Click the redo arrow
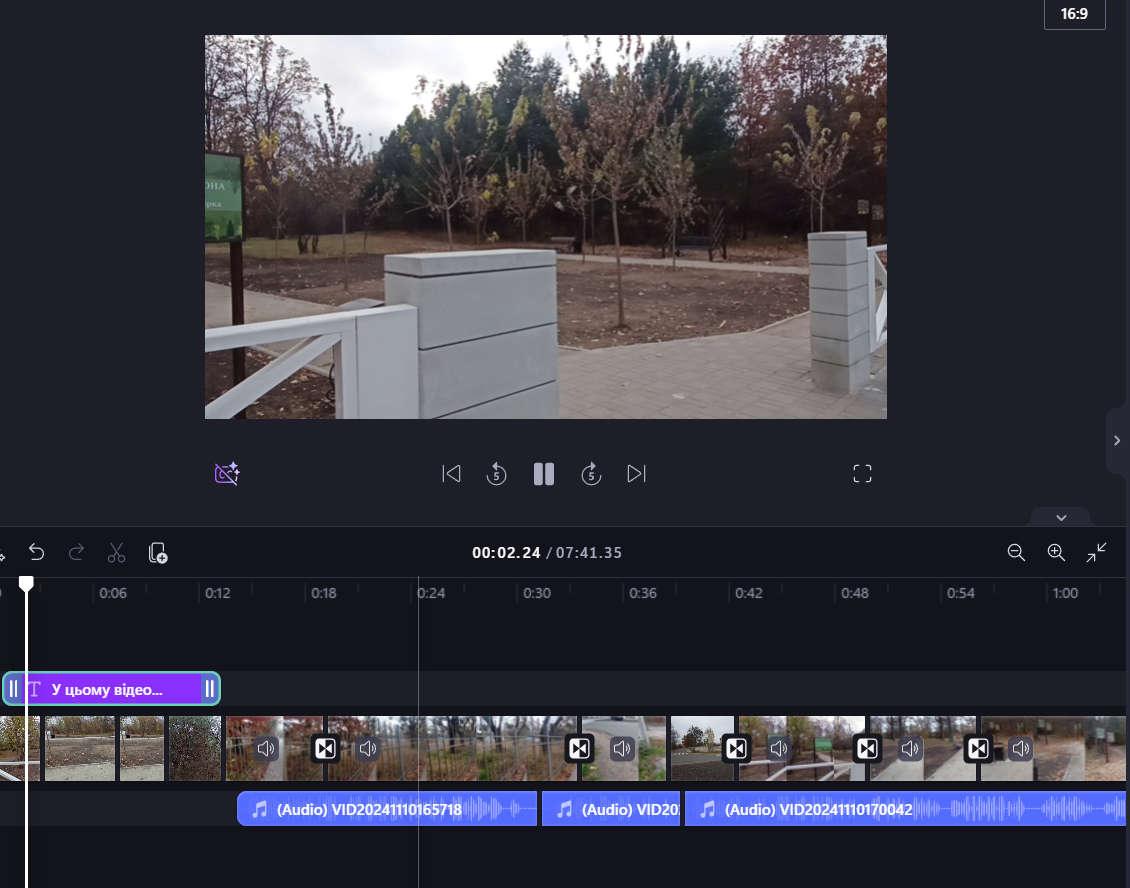 pyautogui.click(x=76, y=553)
